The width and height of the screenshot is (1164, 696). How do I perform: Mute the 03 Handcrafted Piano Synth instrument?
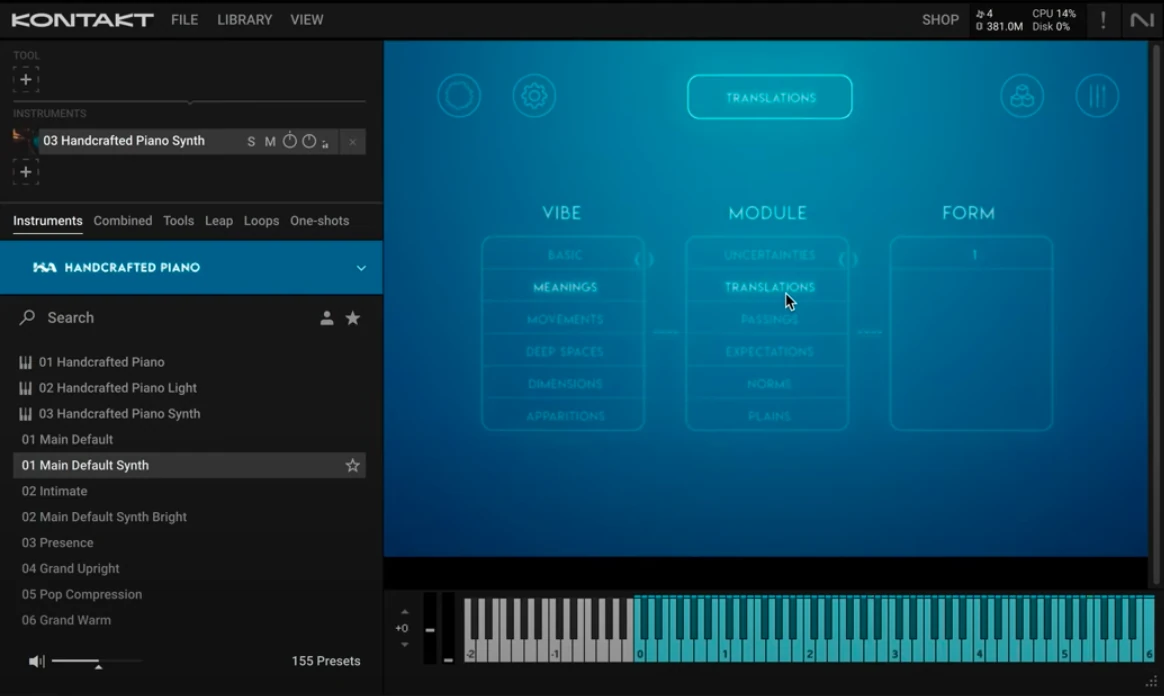(270, 142)
